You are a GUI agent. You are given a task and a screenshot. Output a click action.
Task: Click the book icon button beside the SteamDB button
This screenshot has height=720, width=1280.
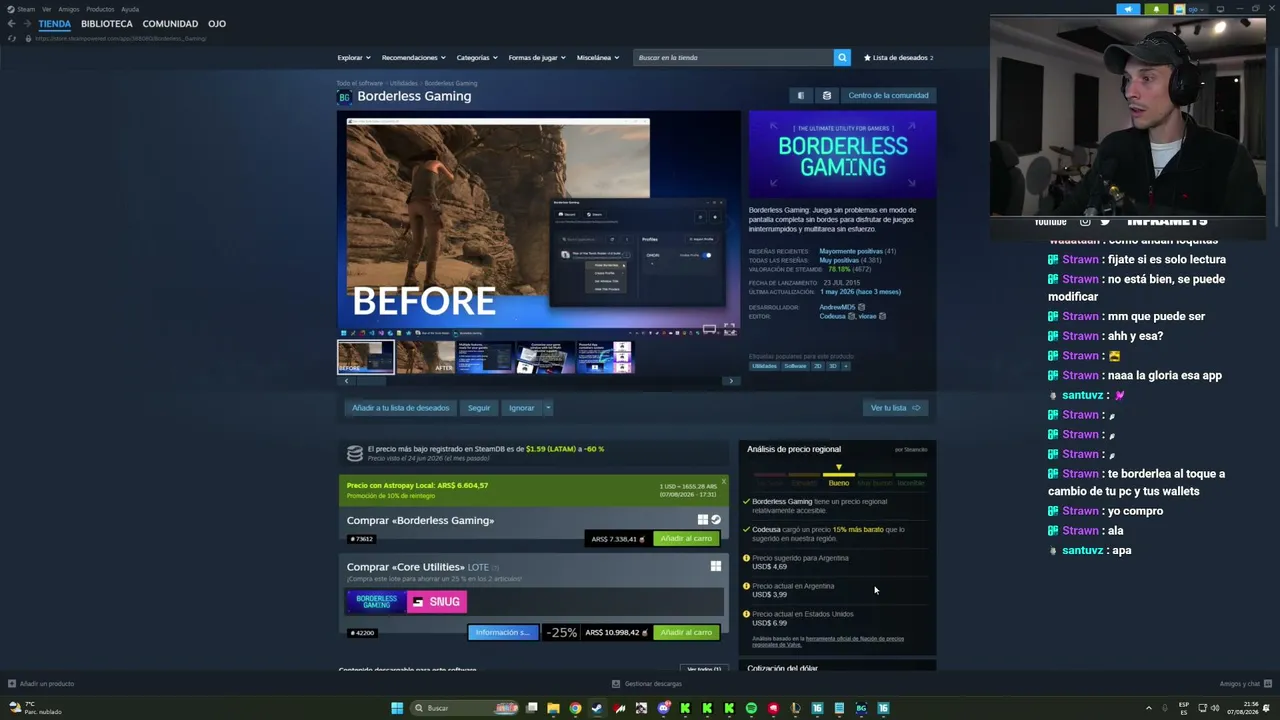[x=800, y=96]
